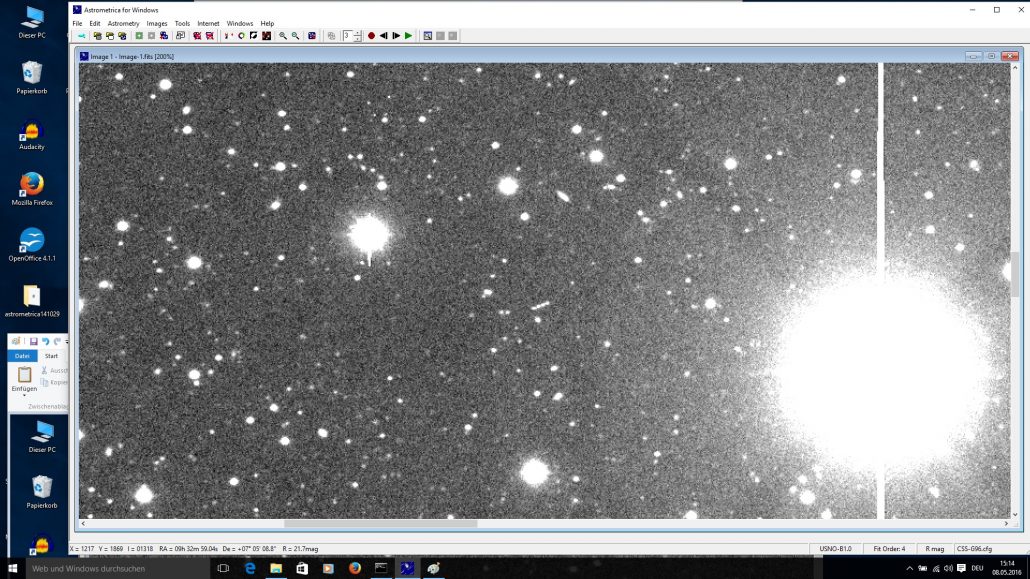Step to previous blink image
The width and height of the screenshot is (1030, 579).
click(x=383, y=36)
